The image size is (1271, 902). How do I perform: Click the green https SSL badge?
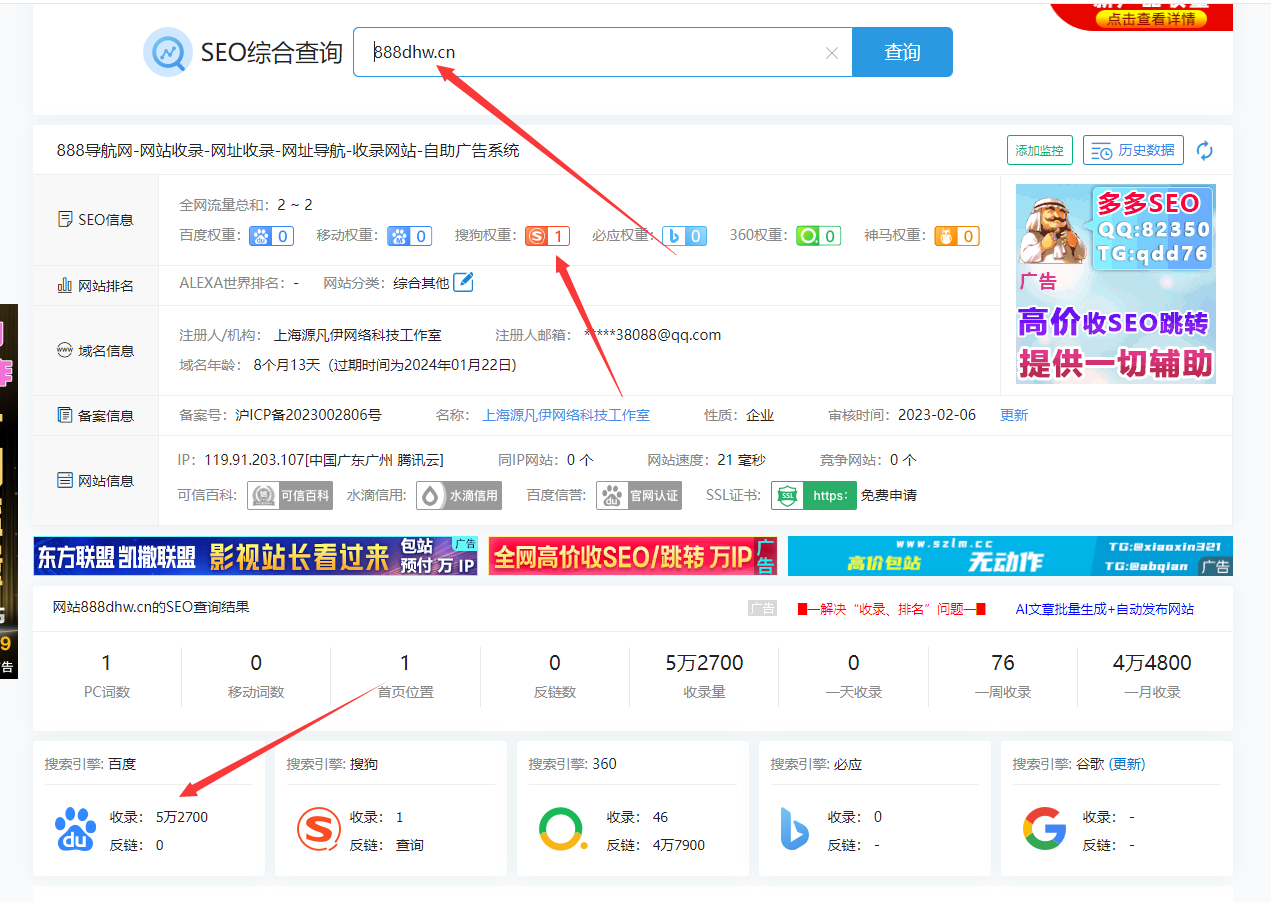(813, 494)
